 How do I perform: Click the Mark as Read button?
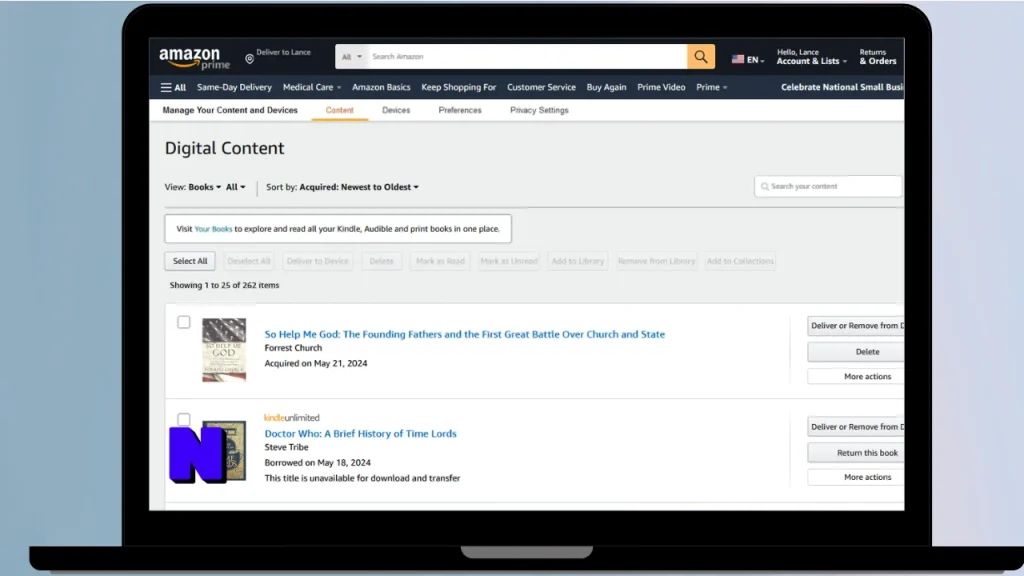tap(440, 261)
